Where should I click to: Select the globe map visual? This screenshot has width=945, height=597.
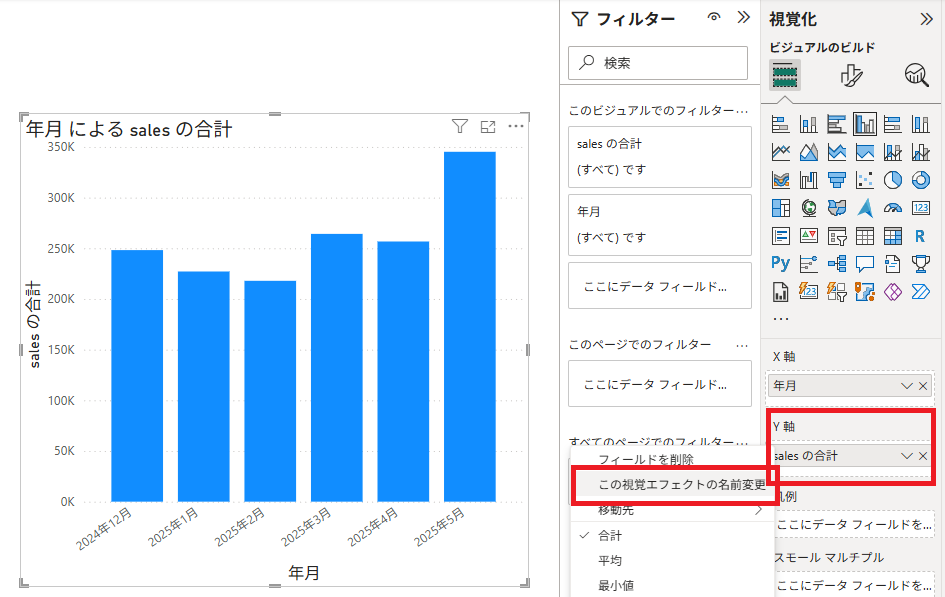(809, 208)
